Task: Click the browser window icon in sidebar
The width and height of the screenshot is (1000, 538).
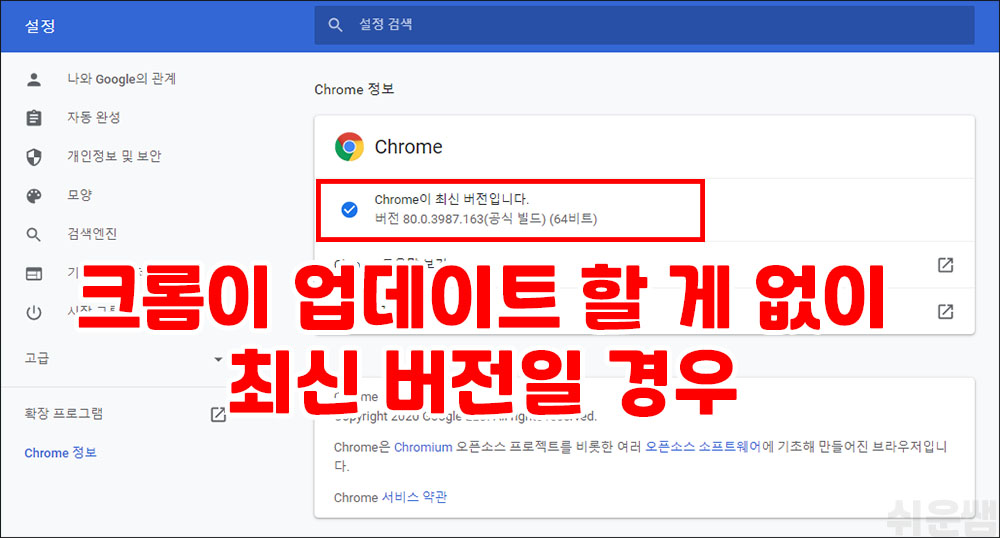Action: 34,273
